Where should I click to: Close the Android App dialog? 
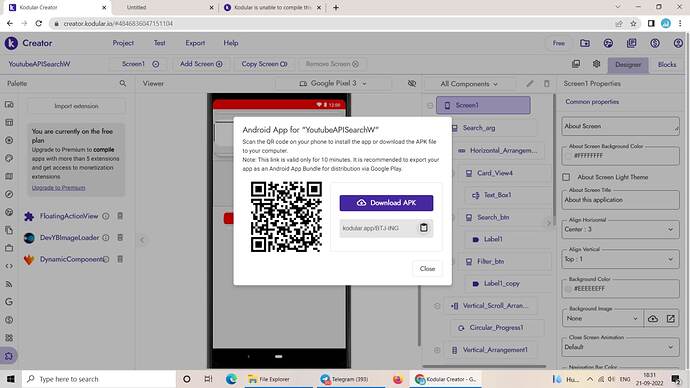click(x=427, y=268)
